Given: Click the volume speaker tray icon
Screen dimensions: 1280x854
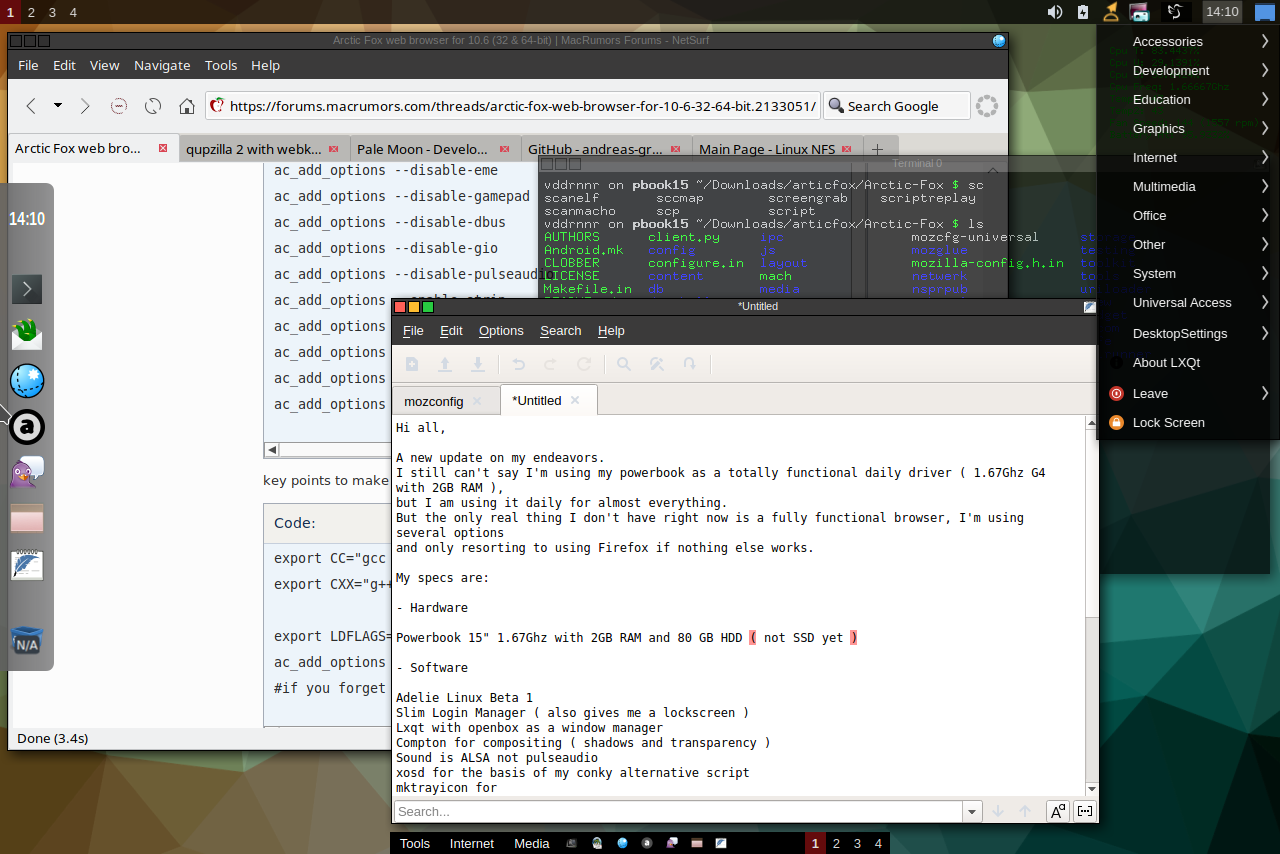Looking at the screenshot, I should [x=1054, y=12].
